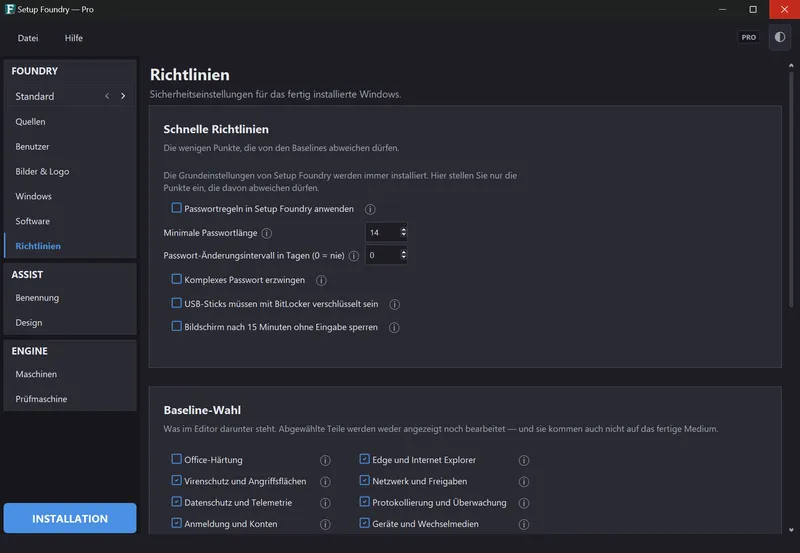Screen dimensions: 800x553
Task: Check Bildschirm nach 15 Minuten sperren
Action: (x=177, y=326)
